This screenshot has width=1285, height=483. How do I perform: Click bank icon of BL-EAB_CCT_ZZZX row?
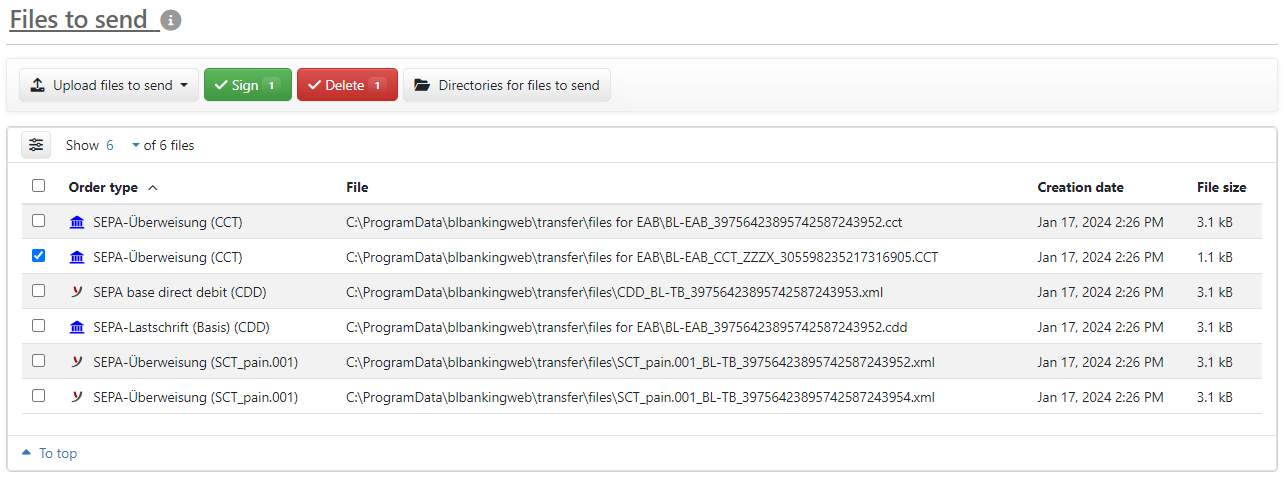tap(77, 257)
